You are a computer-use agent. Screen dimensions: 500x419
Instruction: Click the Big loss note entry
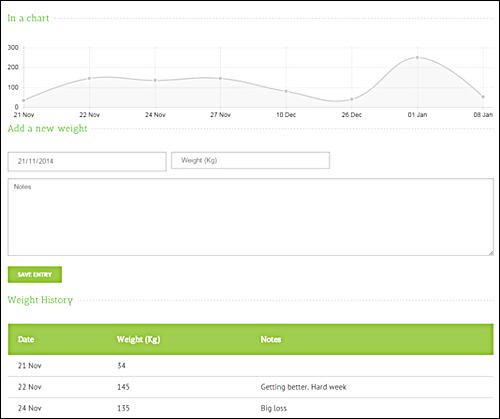click(x=274, y=408)
